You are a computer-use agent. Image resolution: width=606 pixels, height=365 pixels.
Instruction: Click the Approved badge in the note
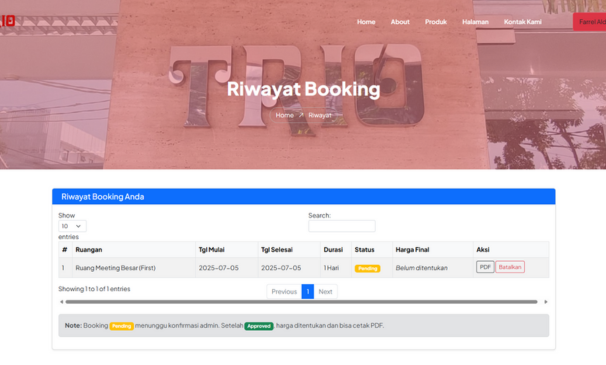(259, 326)
